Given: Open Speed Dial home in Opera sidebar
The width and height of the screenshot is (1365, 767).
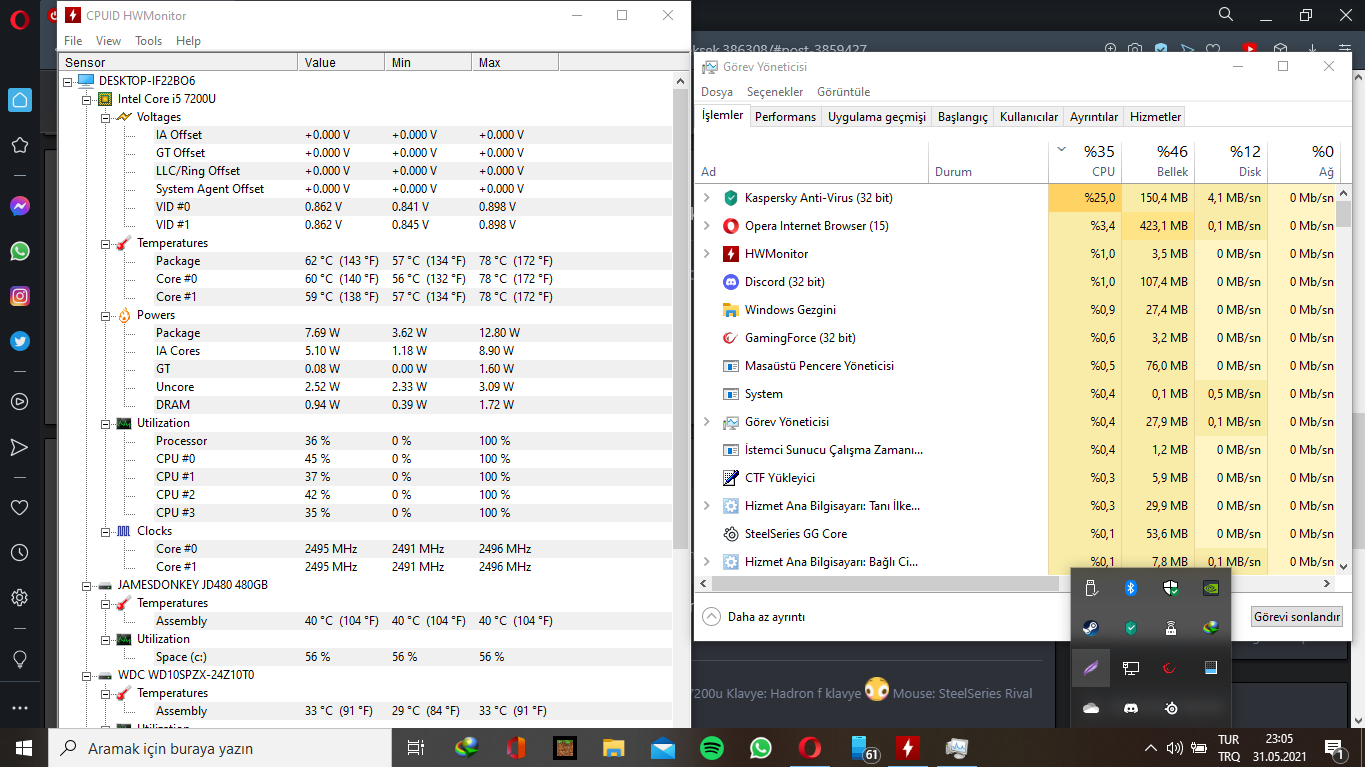Looking at the screenshot, I should click(19, 99).
